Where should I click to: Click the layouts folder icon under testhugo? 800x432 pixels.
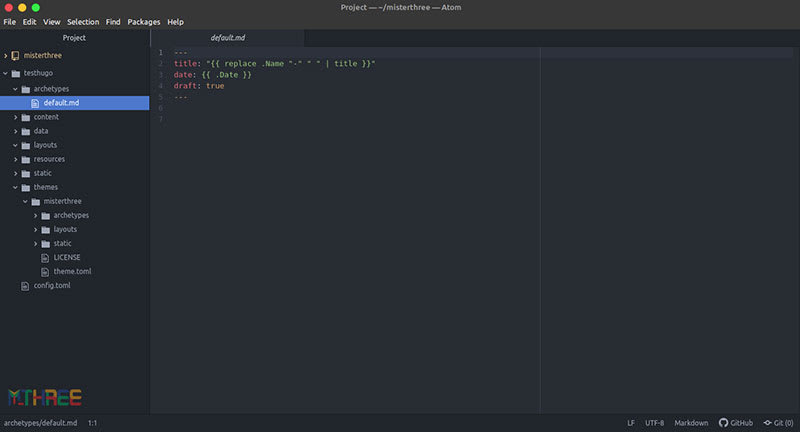(26, 145)
